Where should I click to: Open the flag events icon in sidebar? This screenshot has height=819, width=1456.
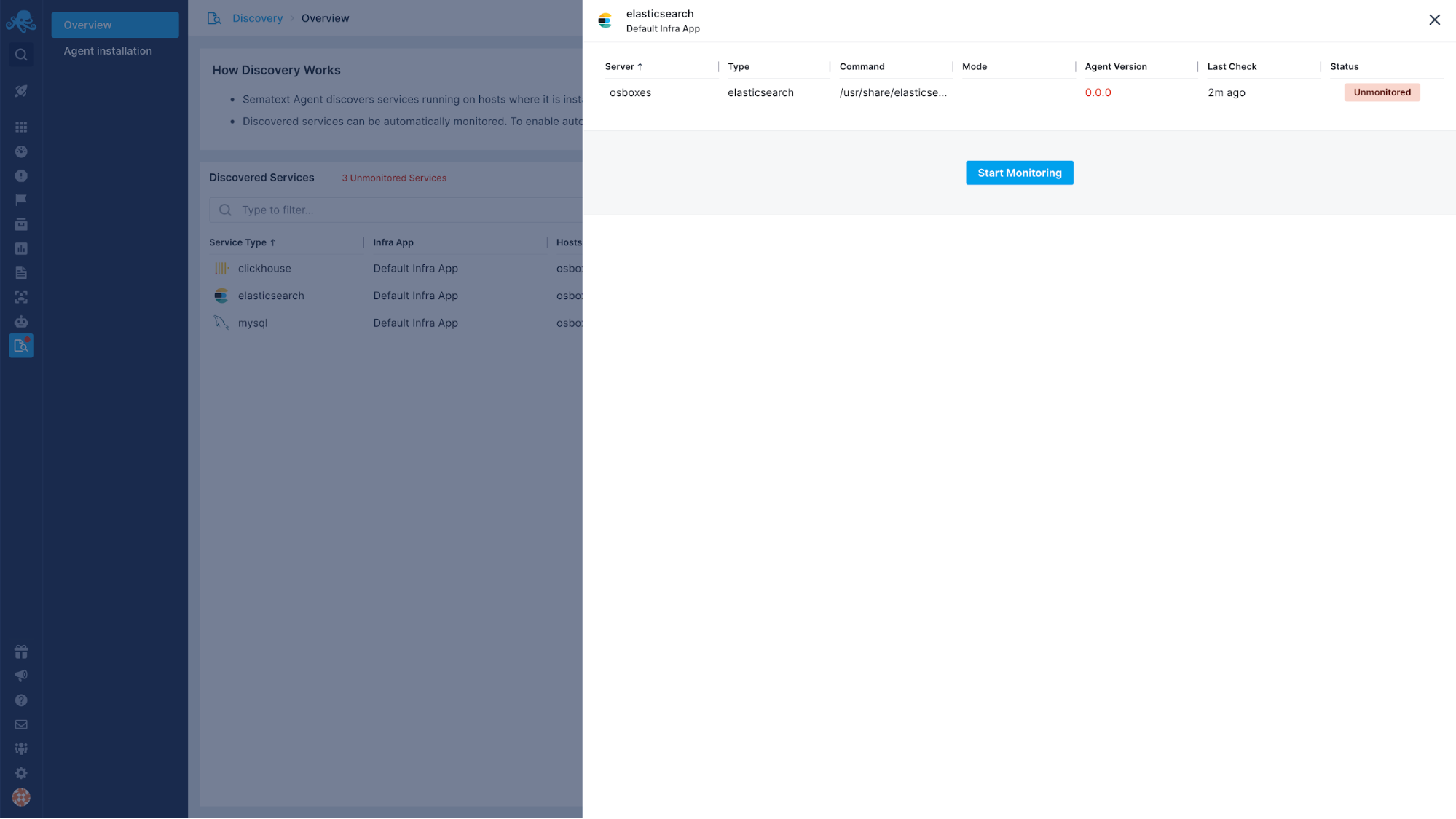coord(21,200)
